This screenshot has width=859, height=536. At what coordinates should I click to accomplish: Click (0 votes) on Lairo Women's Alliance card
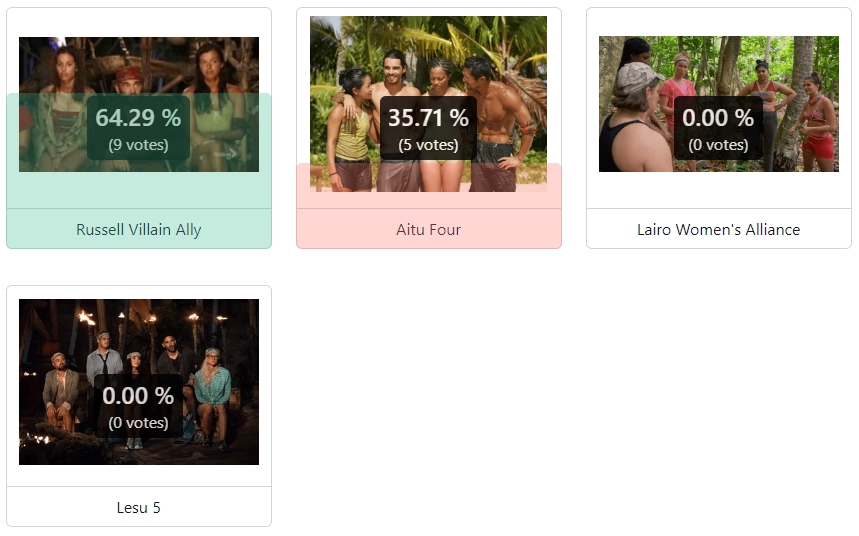(718, 145)
